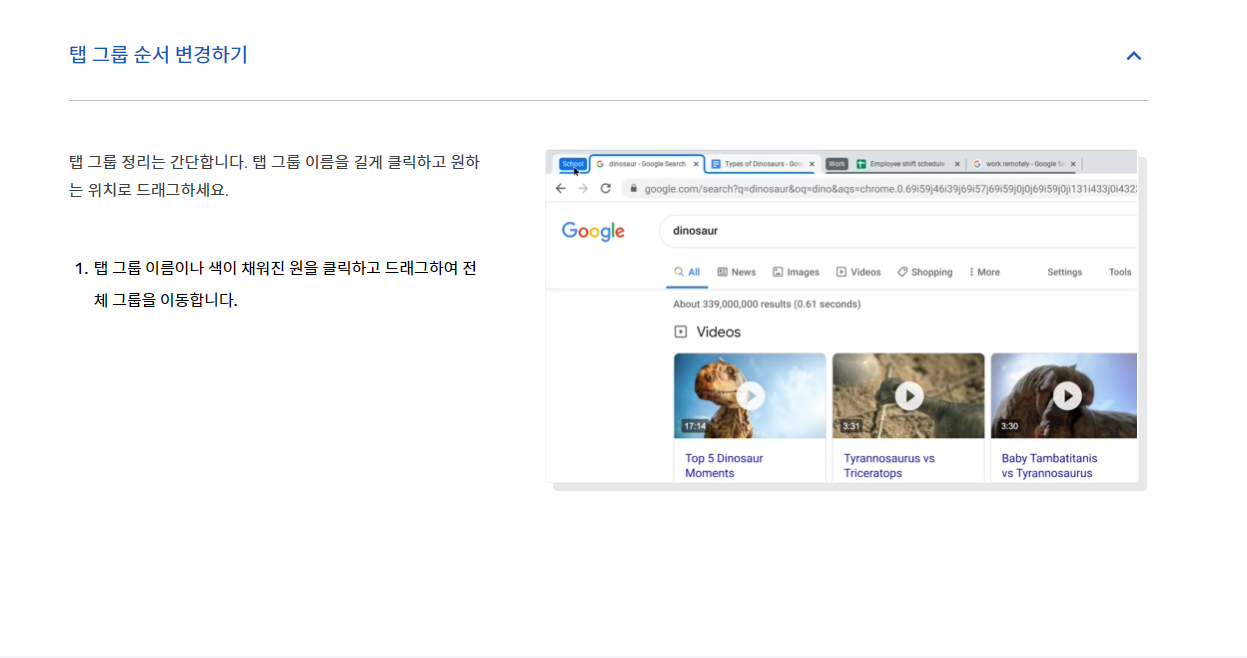The image size is (1247, 658).
Task: Close the work remotely tab
Action: [1073, 164]
